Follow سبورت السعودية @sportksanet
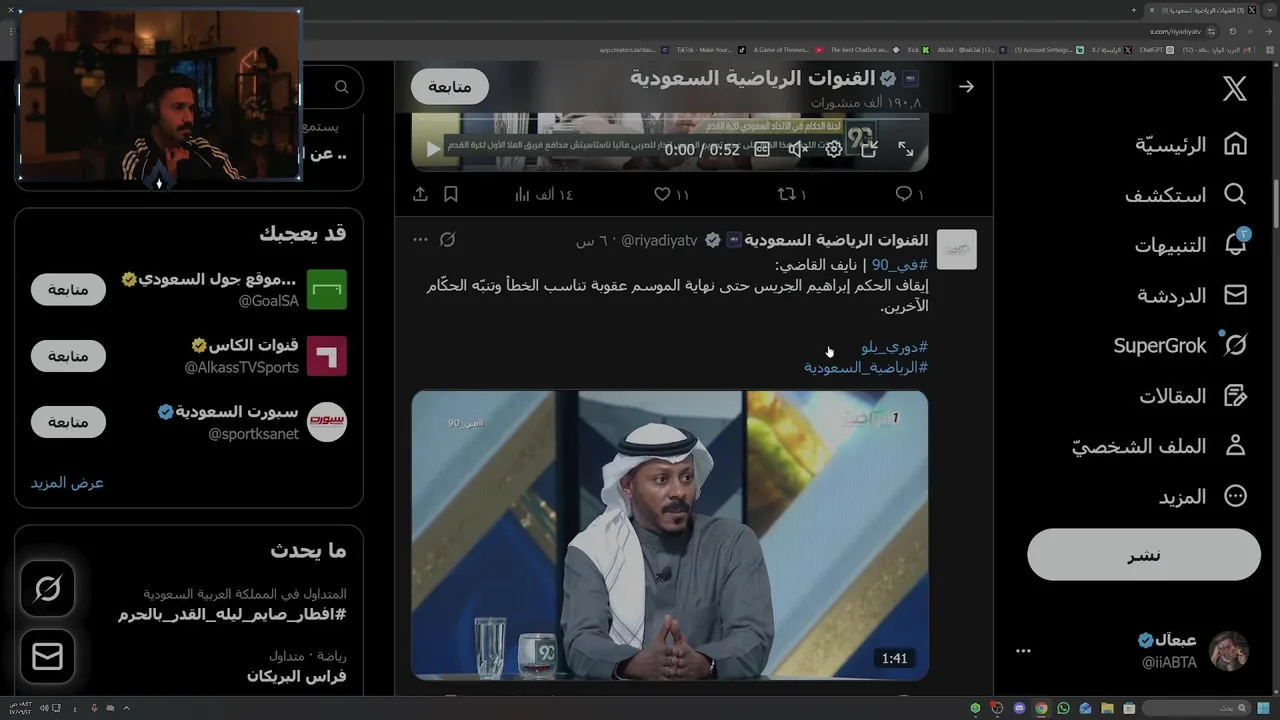Screen dimensions: 1280x720 [x=68, y=422]
